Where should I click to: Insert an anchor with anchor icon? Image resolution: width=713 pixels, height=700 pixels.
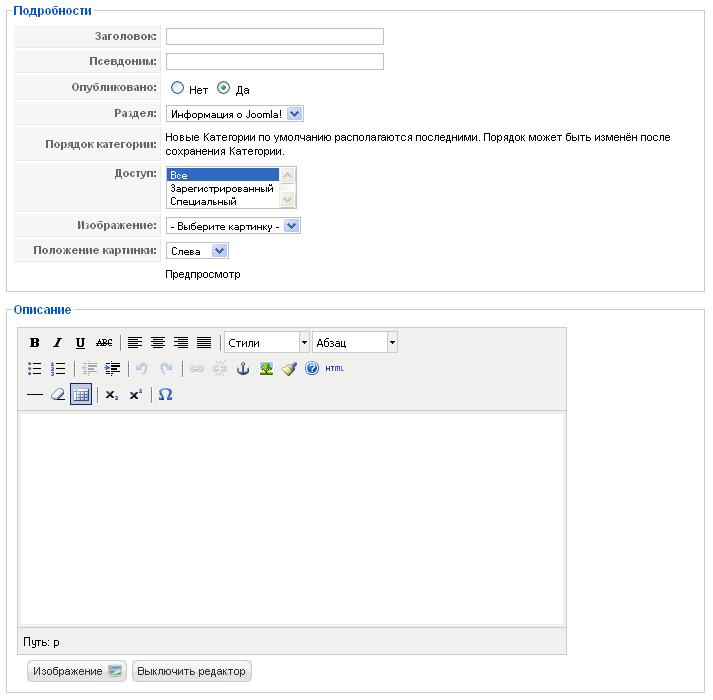click(243, 368)
